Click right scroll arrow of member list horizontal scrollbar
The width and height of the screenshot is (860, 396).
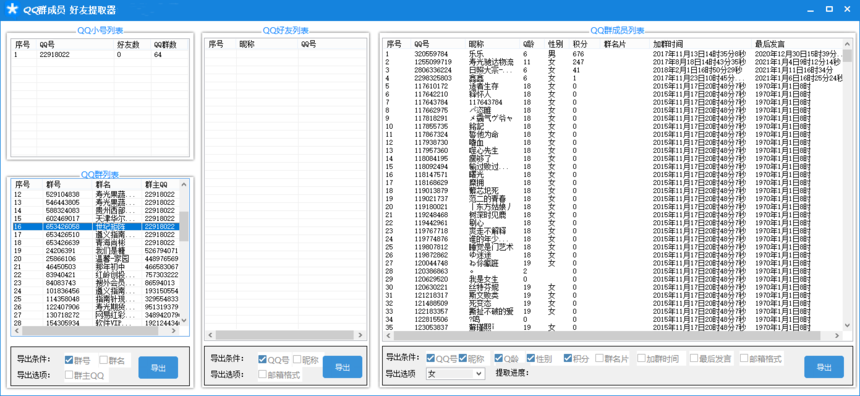[837, 336]
